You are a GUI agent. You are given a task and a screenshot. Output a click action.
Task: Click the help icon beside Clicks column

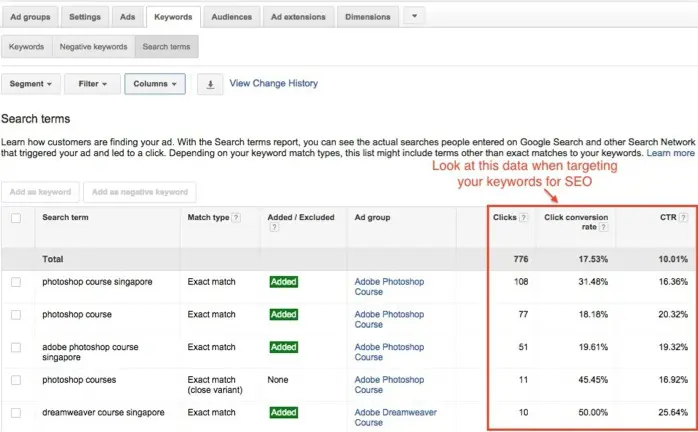524,217
